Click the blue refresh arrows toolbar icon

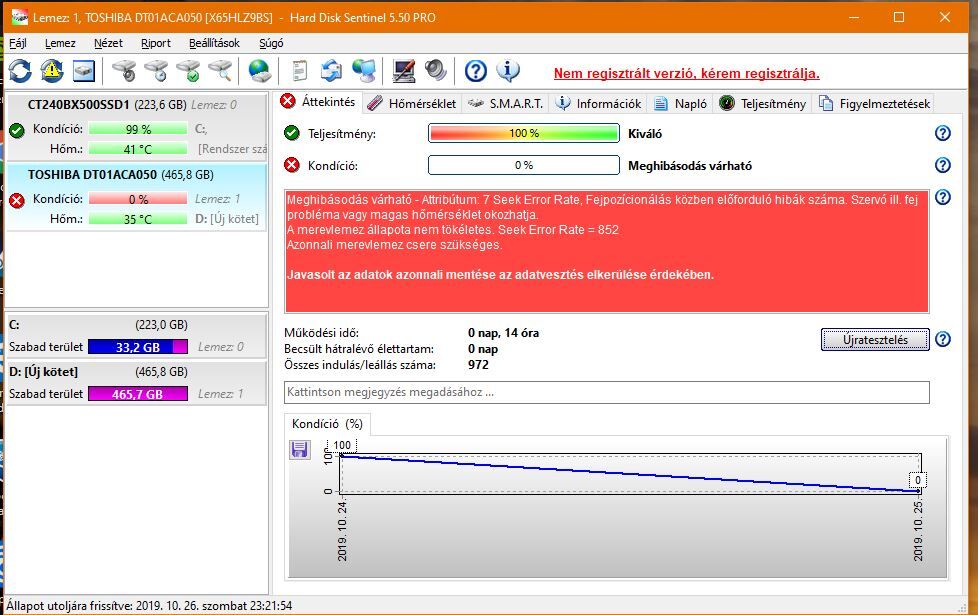coord(20,71)
